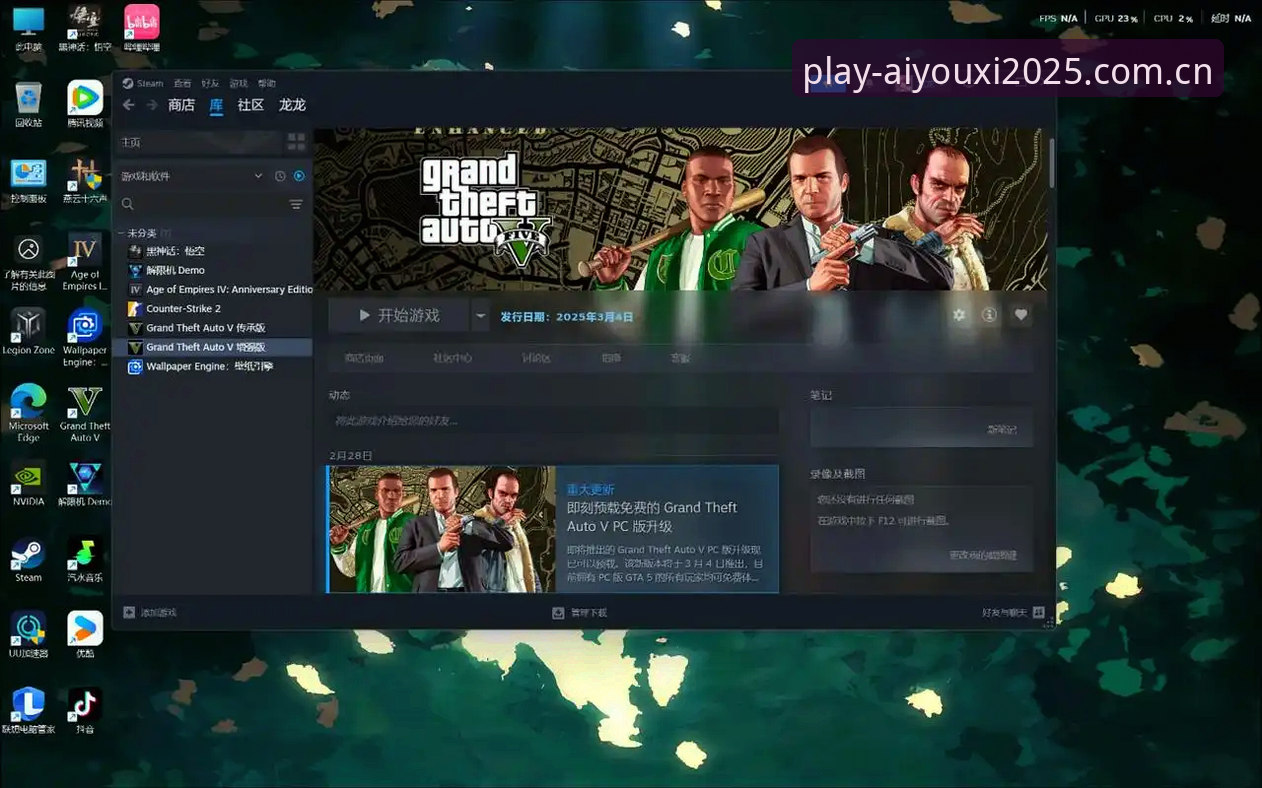This screenshot has height=788, width=1262.
Task: Open GTA V manage gear icon
Action: 959,315
